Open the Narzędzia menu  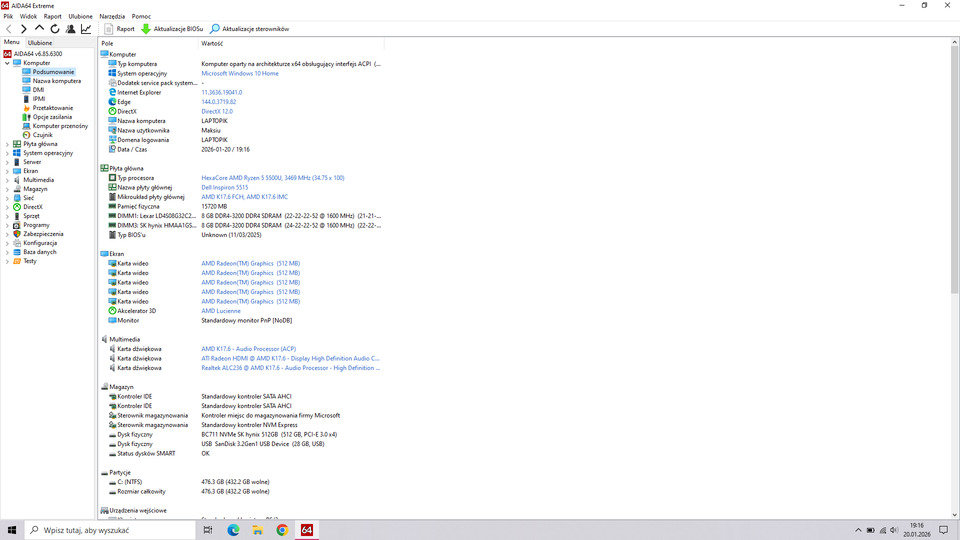112,17
